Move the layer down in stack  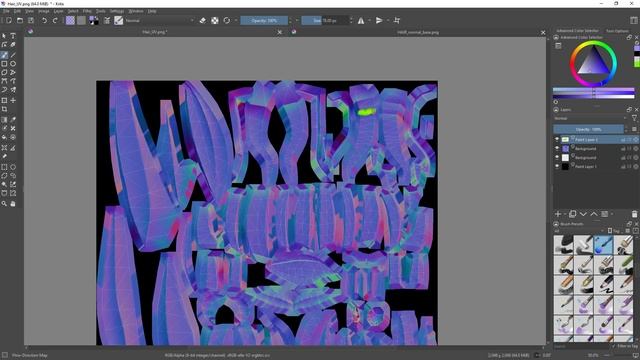(x=583, y=214)
